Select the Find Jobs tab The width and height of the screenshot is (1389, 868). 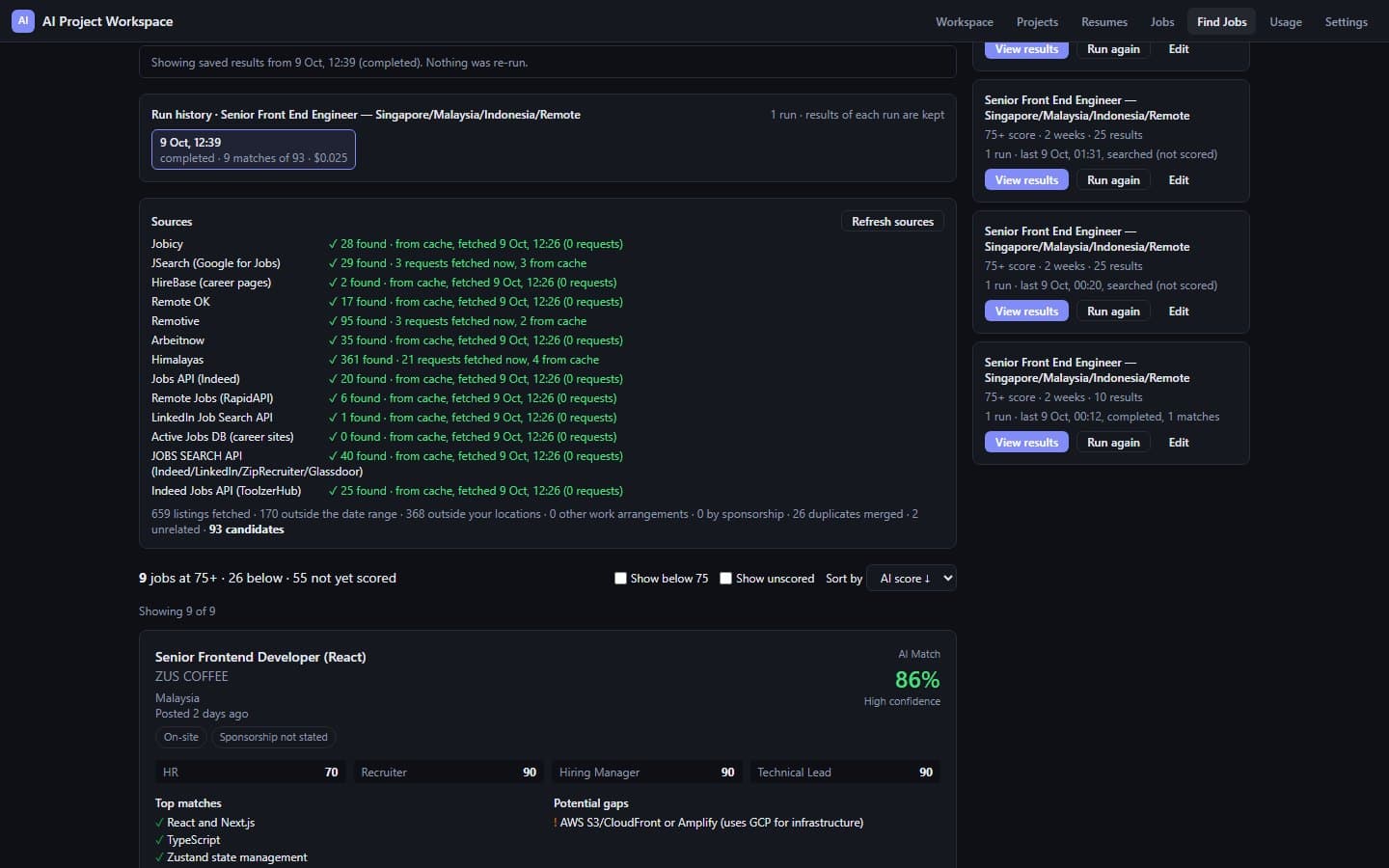(1221, 21)
